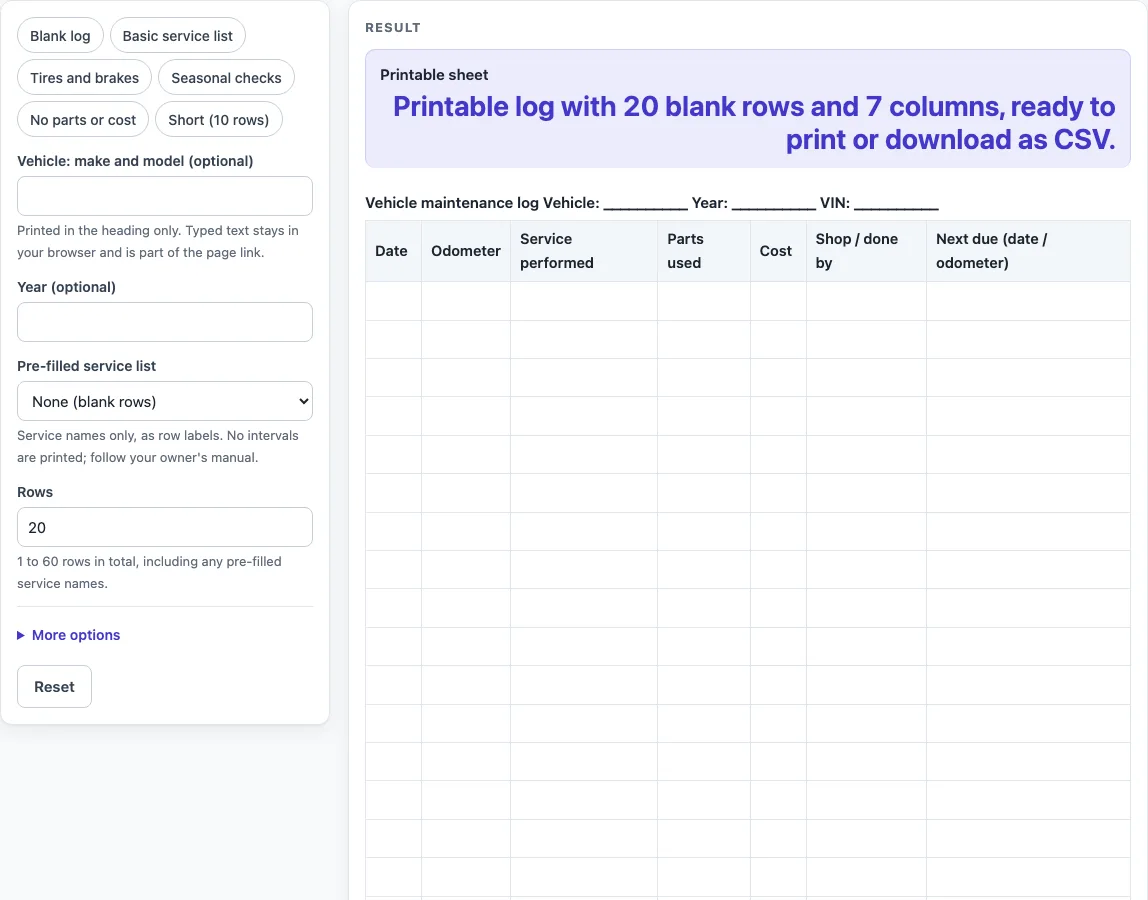Viewport: 1148px width, 900px height.
Task: Pick the Seasonal checks preset
Action: (226, 78)
